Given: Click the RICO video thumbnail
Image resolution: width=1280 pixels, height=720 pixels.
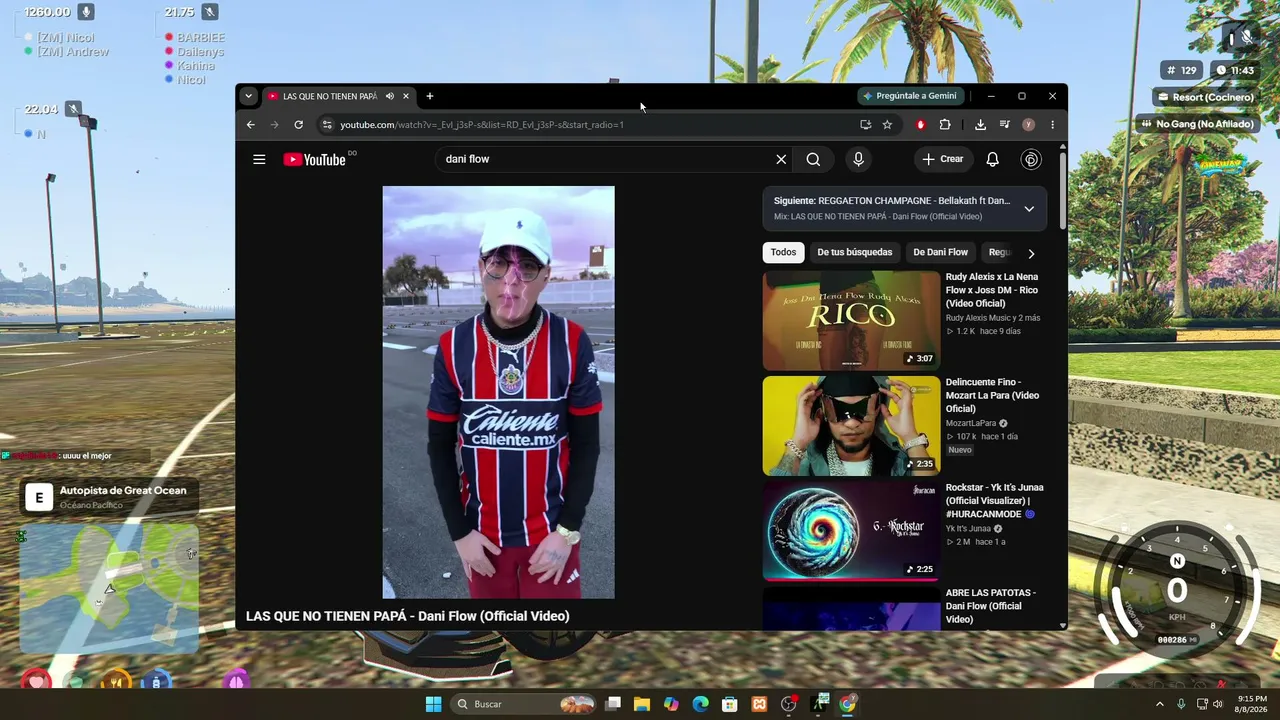Looking at the screenshot, I should pos(851,320).
